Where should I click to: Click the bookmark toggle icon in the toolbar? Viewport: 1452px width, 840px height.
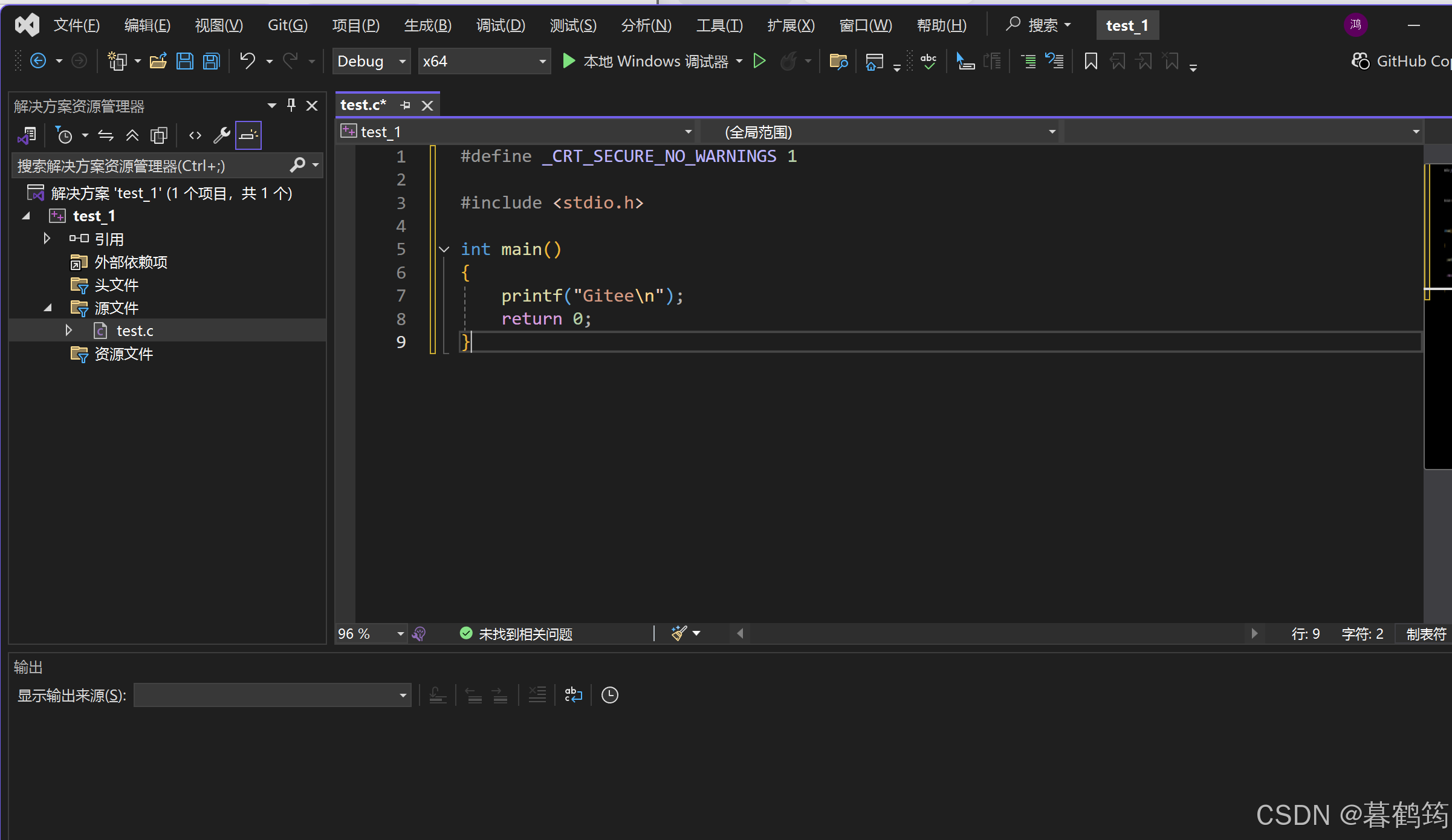point(1091,61)
